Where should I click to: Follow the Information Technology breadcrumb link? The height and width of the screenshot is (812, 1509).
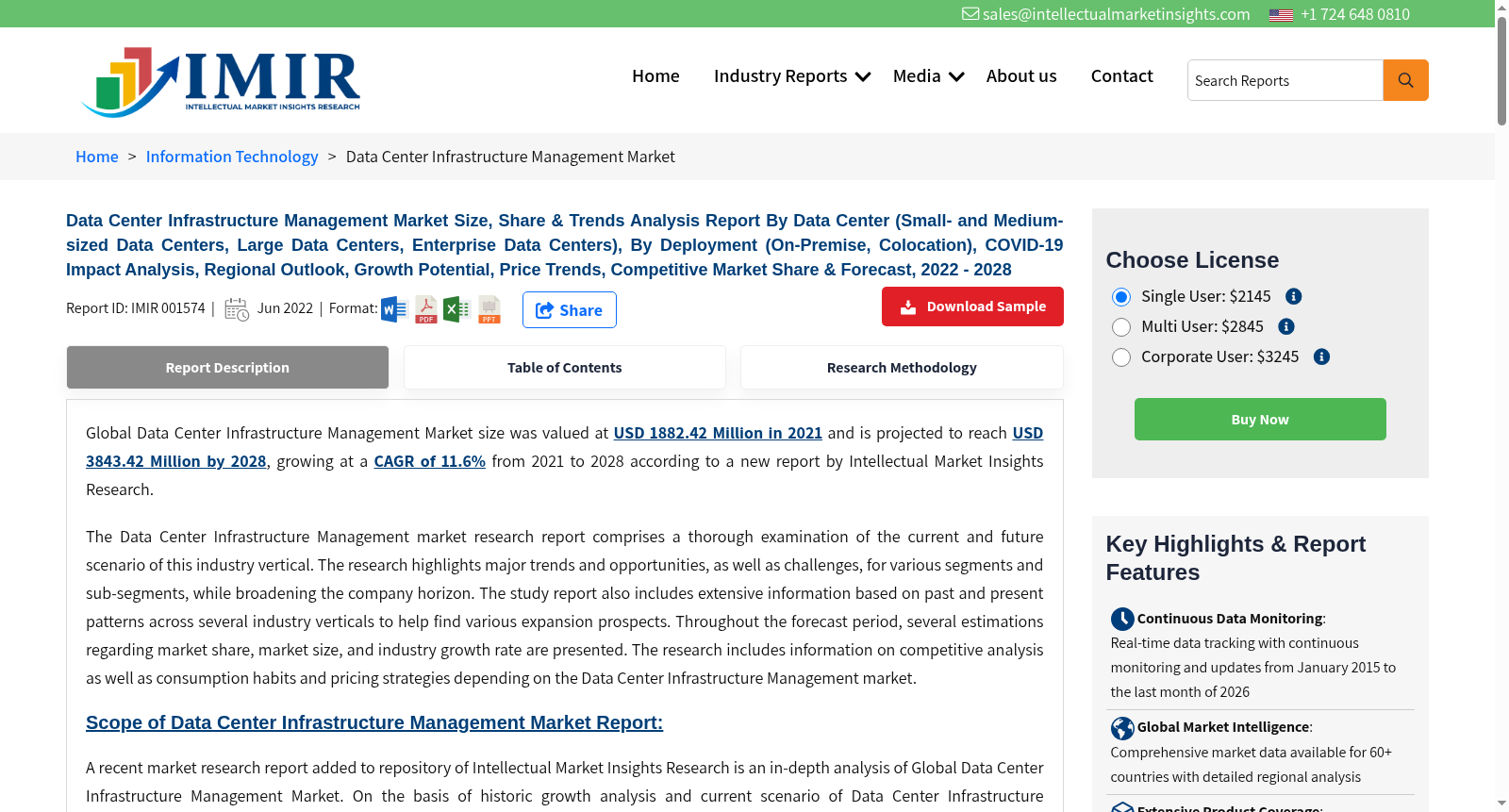coord(232,157)
